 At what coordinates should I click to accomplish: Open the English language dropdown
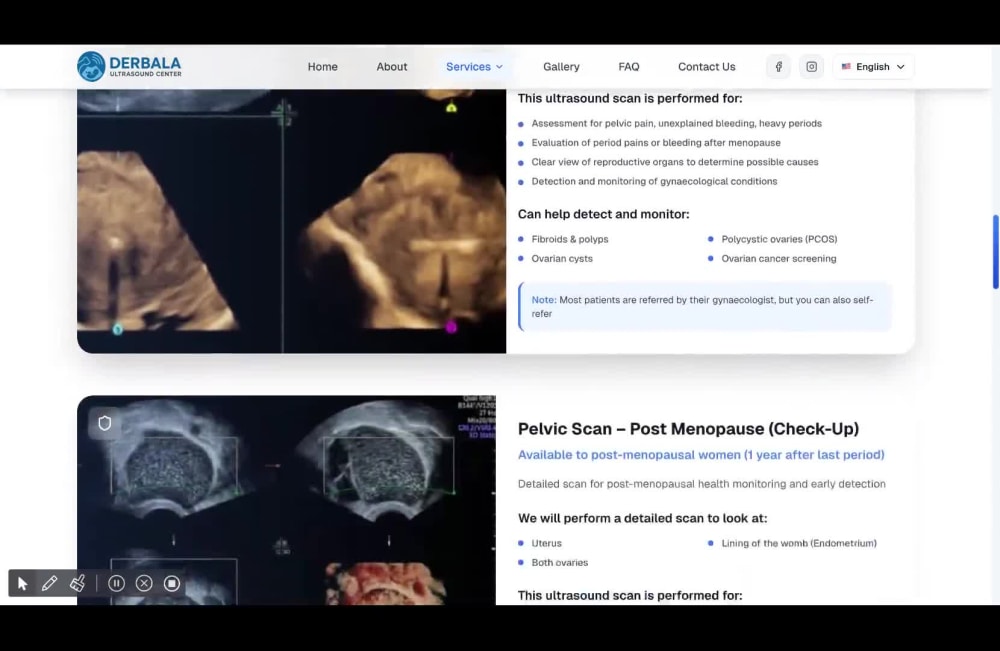873,66
